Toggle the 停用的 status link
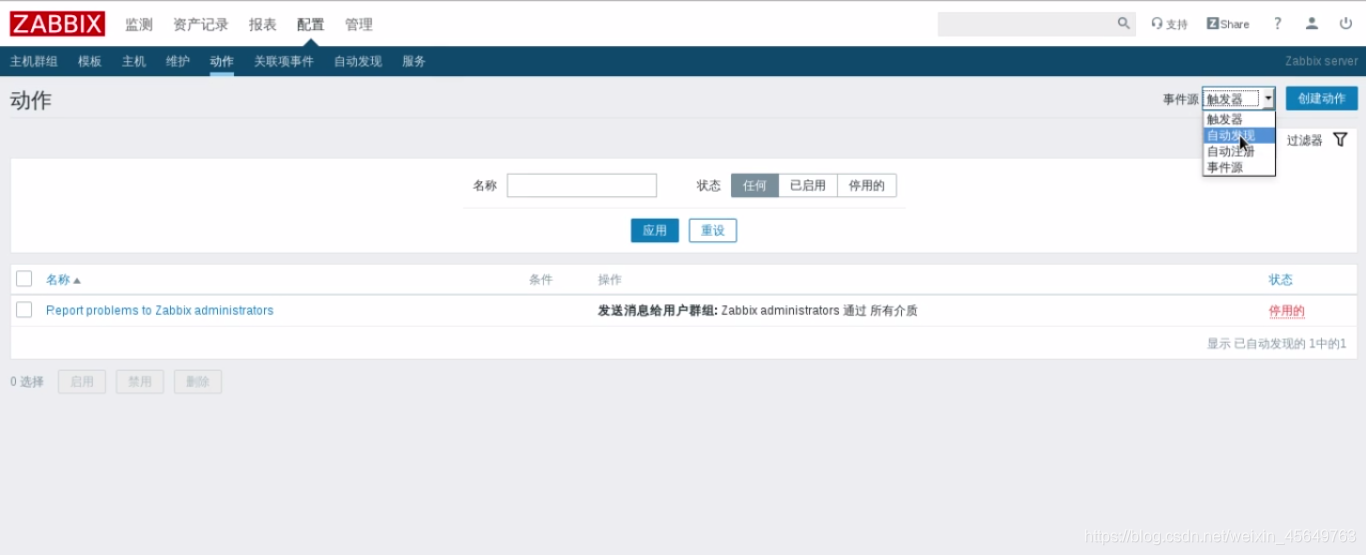 [1287, 311]
